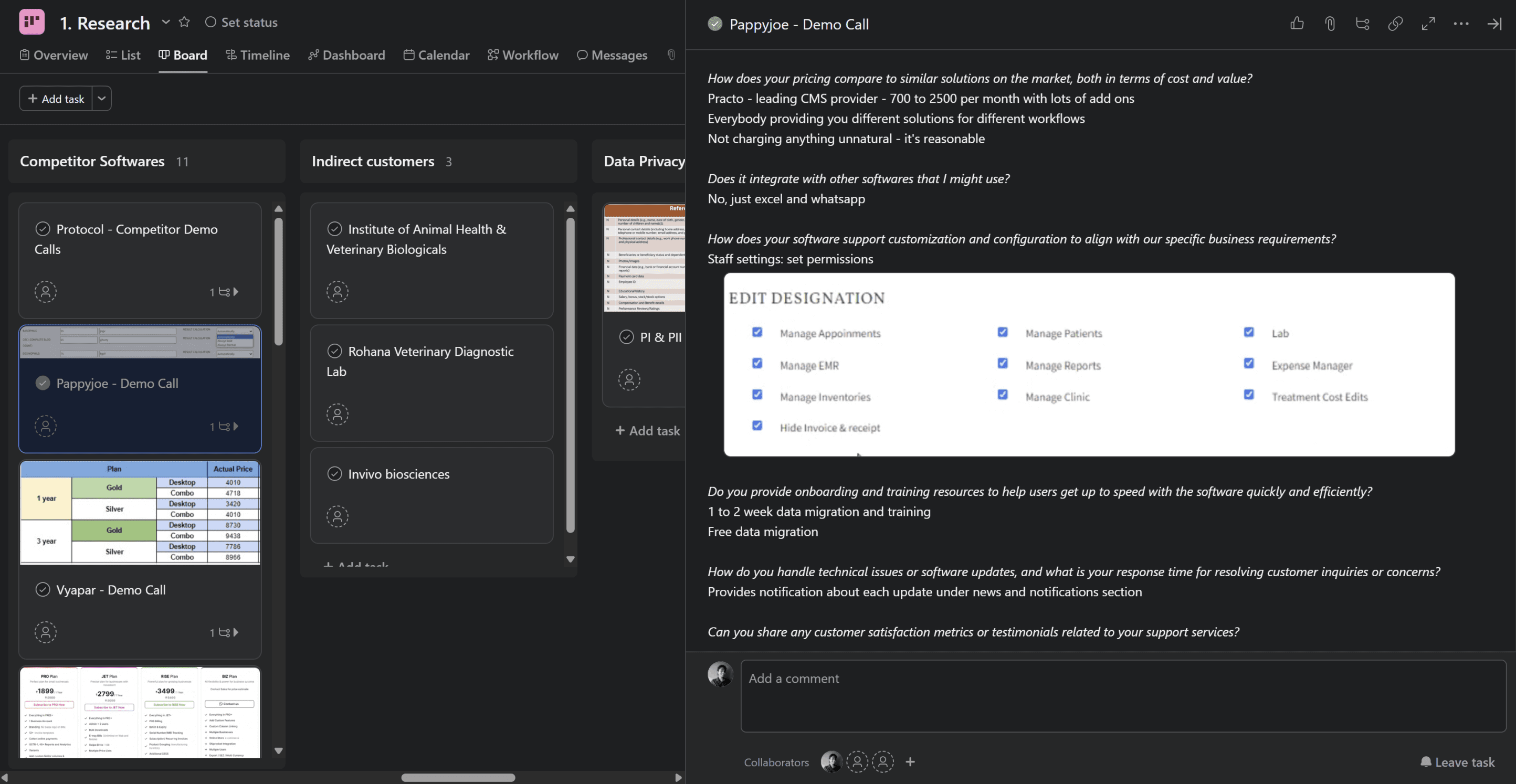Copy task link using chain icon
Image resolution: width=1516 pixels, height=784 pixels.
pyautogui.click(x=1395, y=24)
